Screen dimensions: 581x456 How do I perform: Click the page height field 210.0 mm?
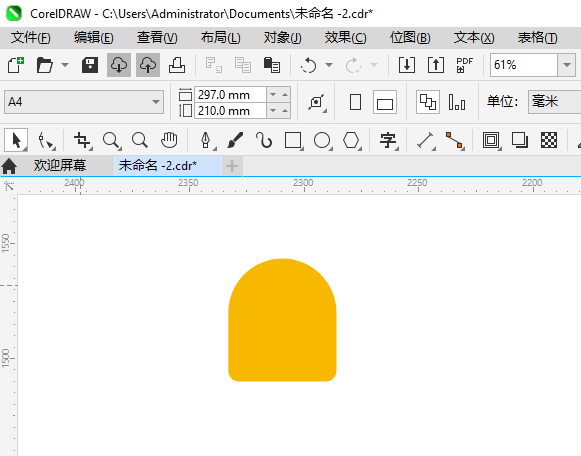coord(230,111)
